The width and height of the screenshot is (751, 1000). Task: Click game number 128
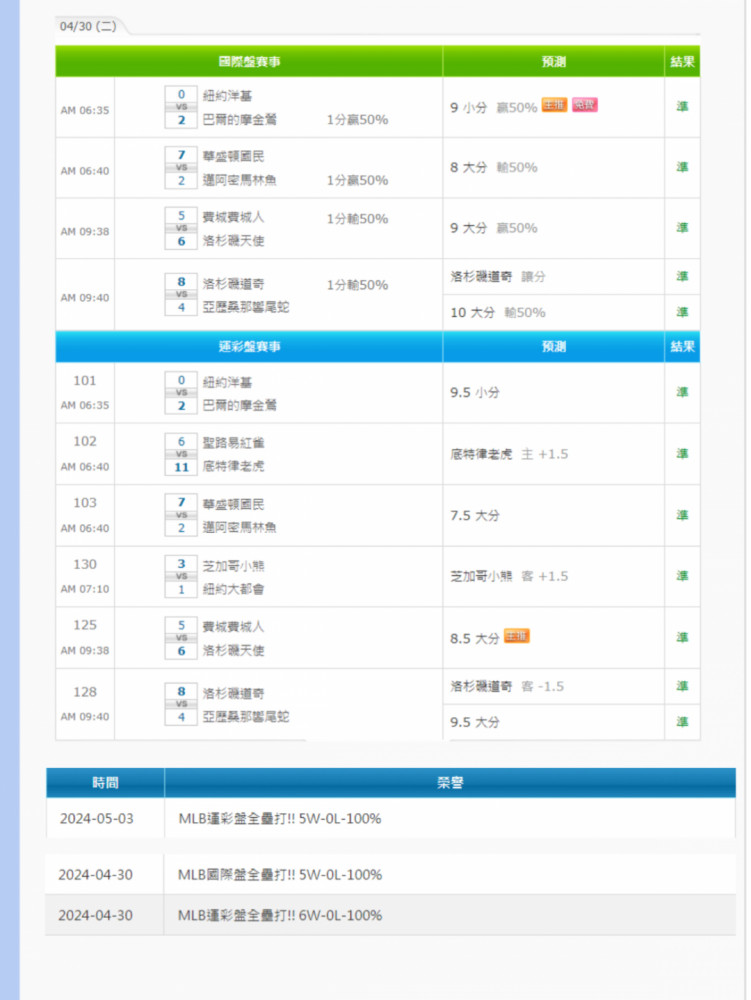85,692
